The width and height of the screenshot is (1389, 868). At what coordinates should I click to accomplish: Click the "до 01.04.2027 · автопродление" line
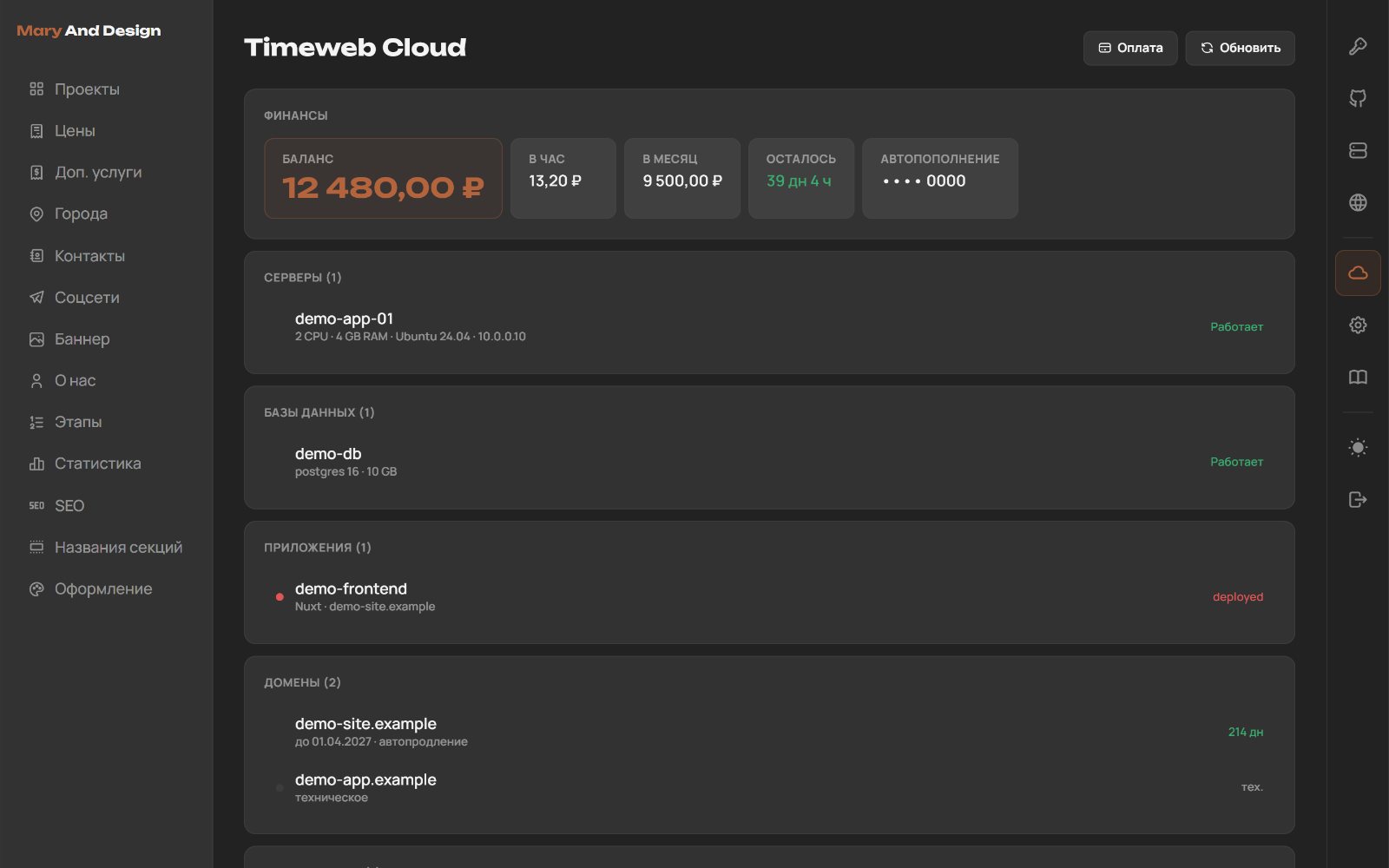[381, 741]
